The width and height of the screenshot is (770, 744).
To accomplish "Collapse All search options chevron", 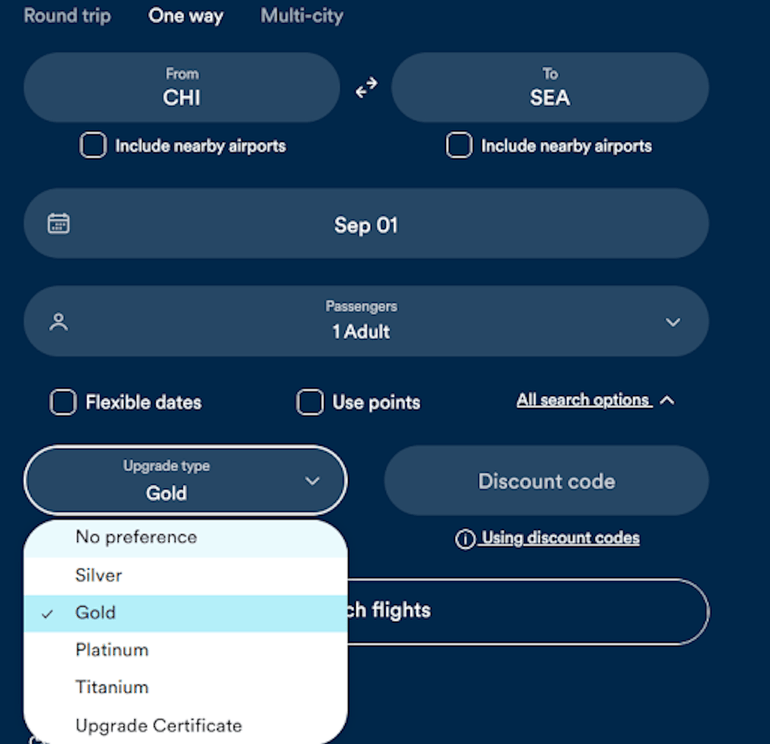I will pyautogui.click(x=668, y=401).
